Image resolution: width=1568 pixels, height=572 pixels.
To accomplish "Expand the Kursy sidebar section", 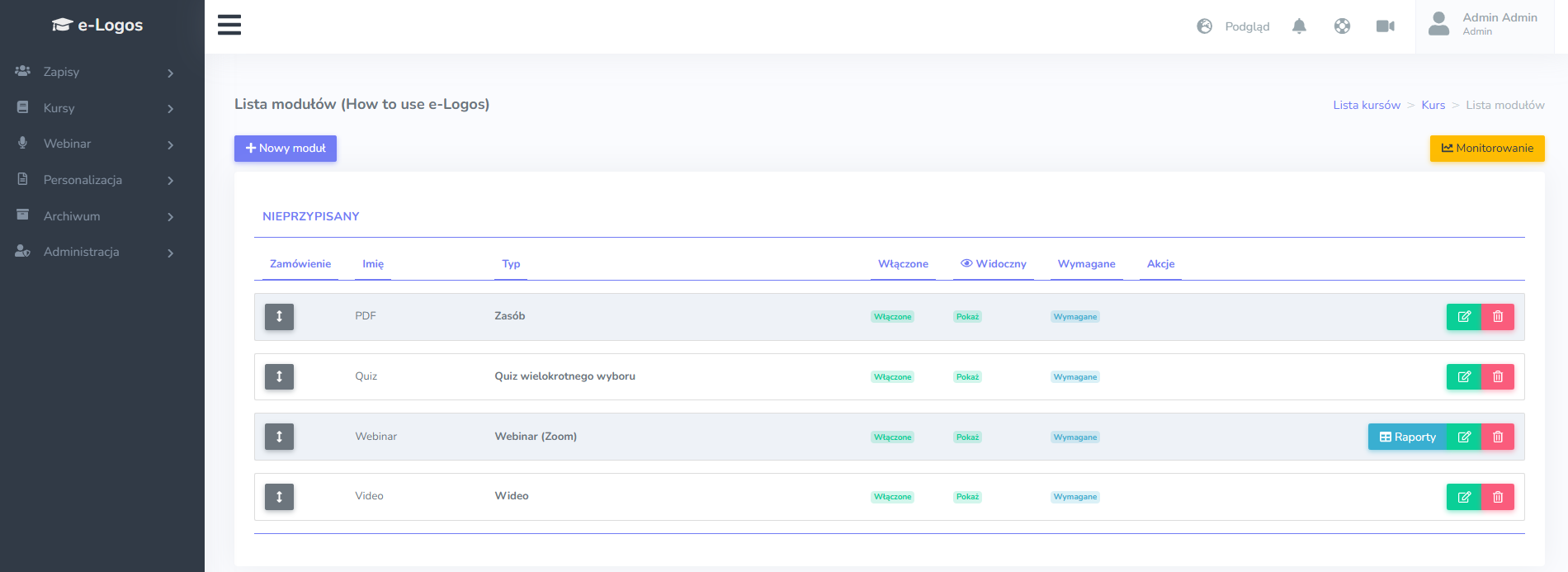I will coord(95,108).
